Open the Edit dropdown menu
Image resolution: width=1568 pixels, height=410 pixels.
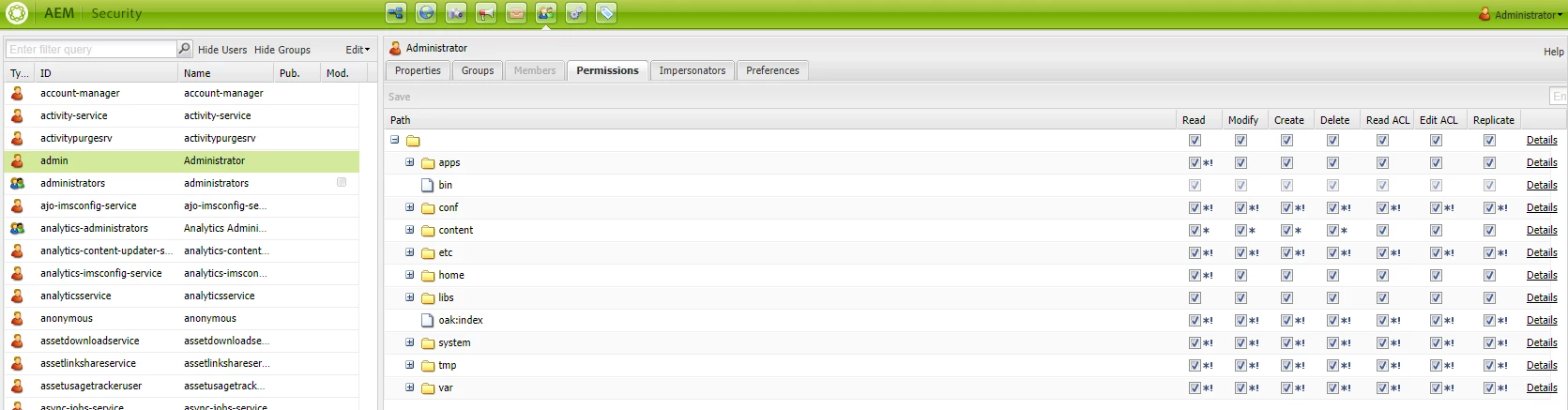tap(358, 50)
